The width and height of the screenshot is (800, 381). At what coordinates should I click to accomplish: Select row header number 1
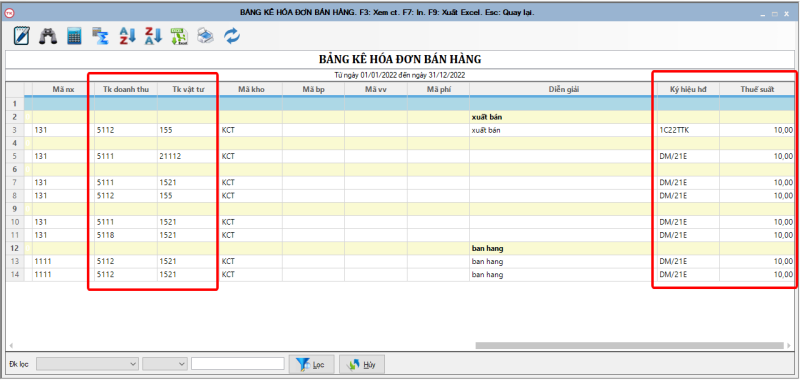click(x=15, y=104)
